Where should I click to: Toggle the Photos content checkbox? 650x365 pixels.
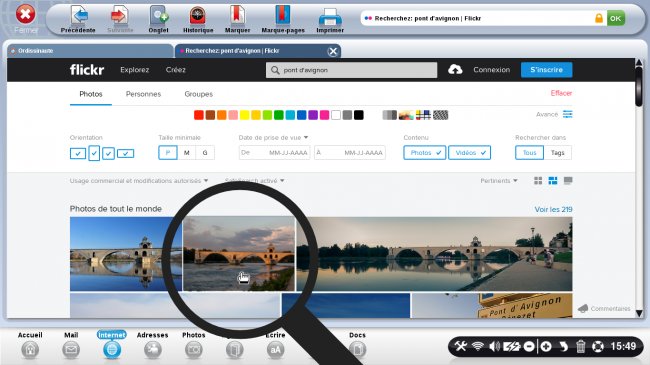click(x=424, y=153)
